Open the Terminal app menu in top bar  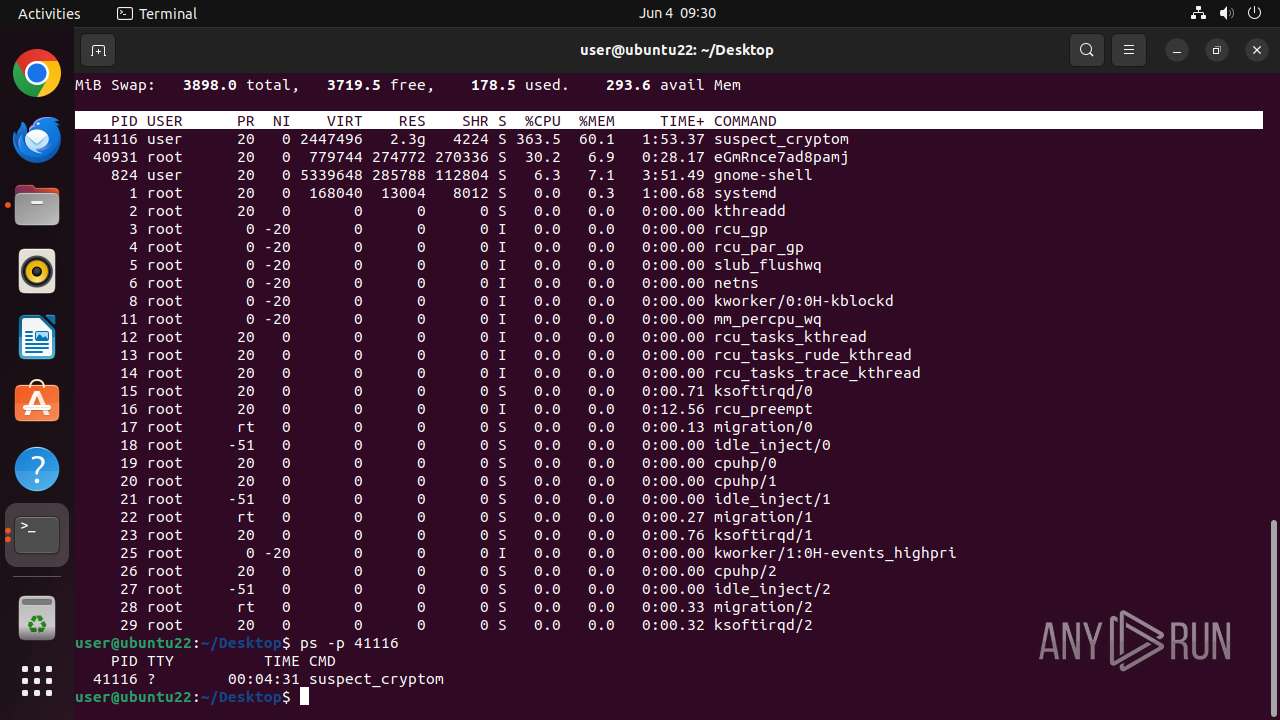(x=157, y=14)
